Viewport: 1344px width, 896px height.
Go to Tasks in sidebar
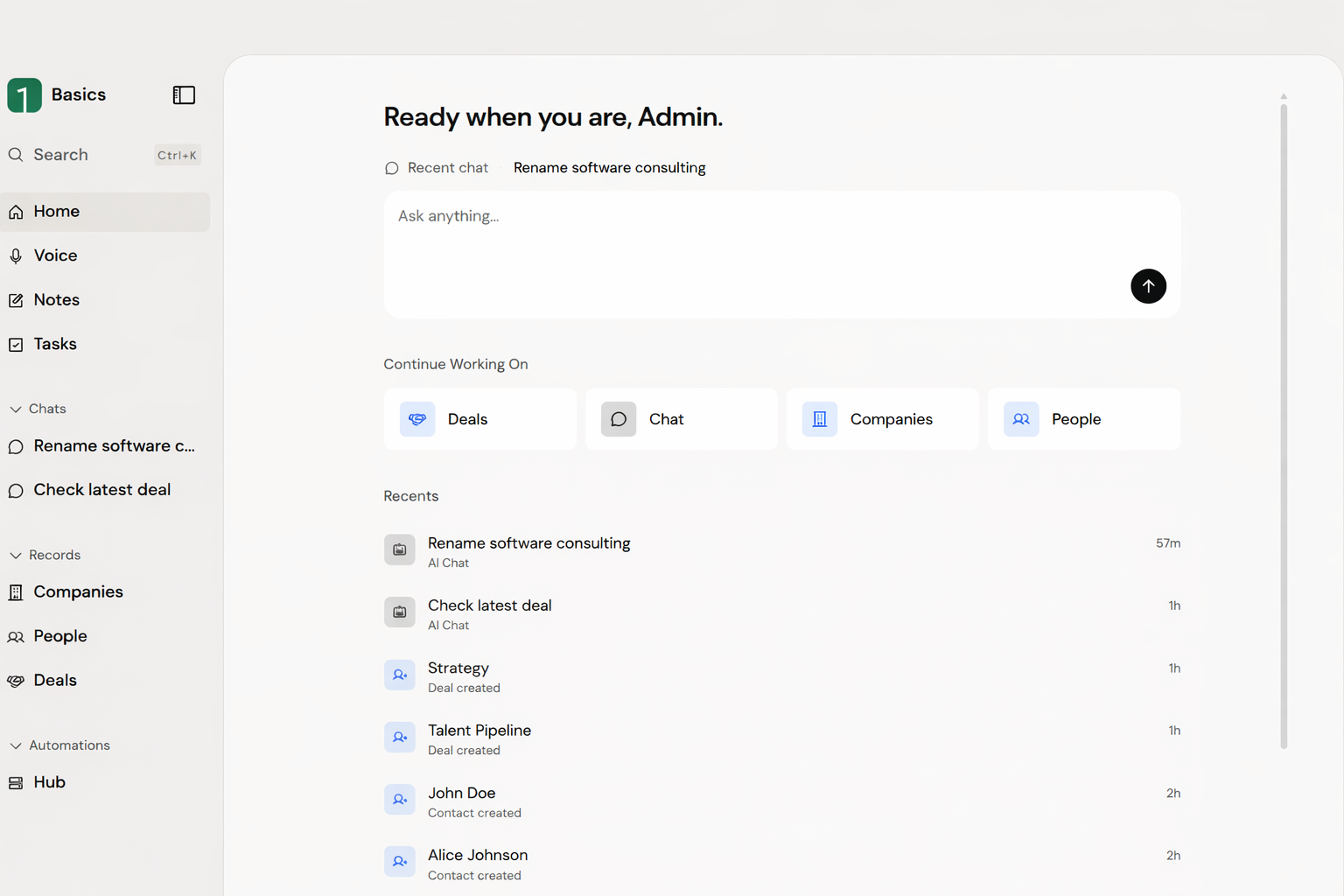pos(54,344)
